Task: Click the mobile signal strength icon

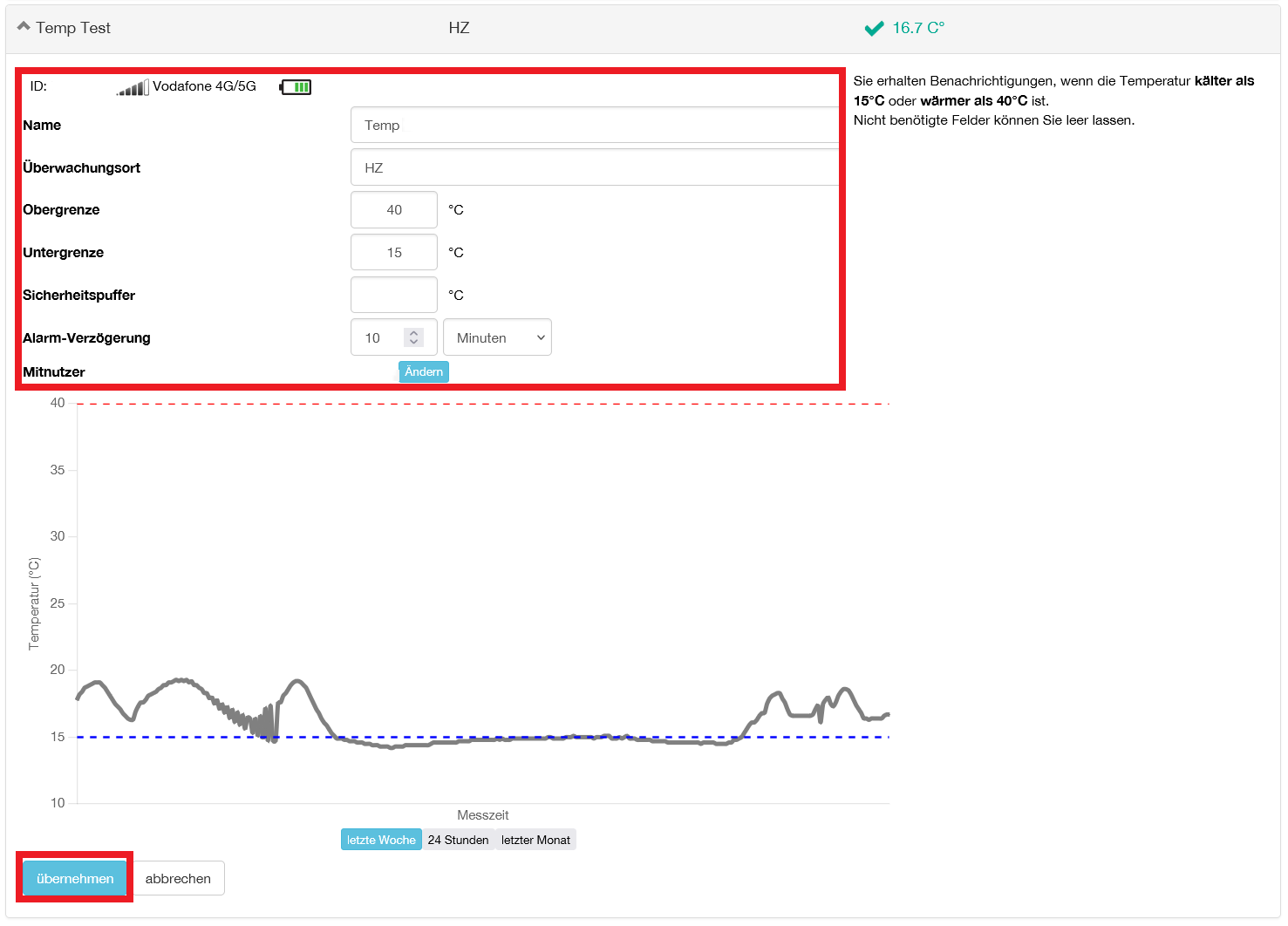Action: [x=133, y=87]
